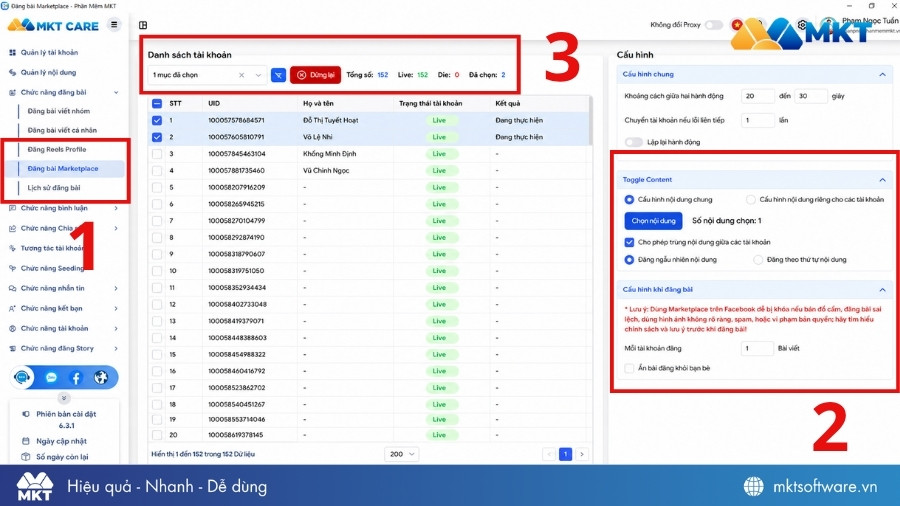Uncheck row 1 Đỗ Thị Tuyết Hoạt
Image resolution: width=900 pixels, height=506 pixels.
[157, 120]
